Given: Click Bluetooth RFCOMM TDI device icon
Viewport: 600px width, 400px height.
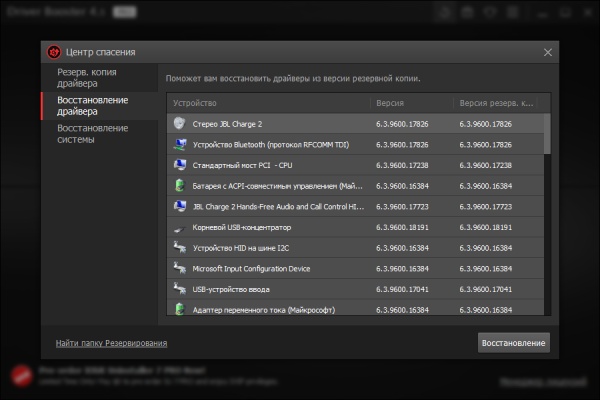Looking at the screenshot, I should point(179,144).
